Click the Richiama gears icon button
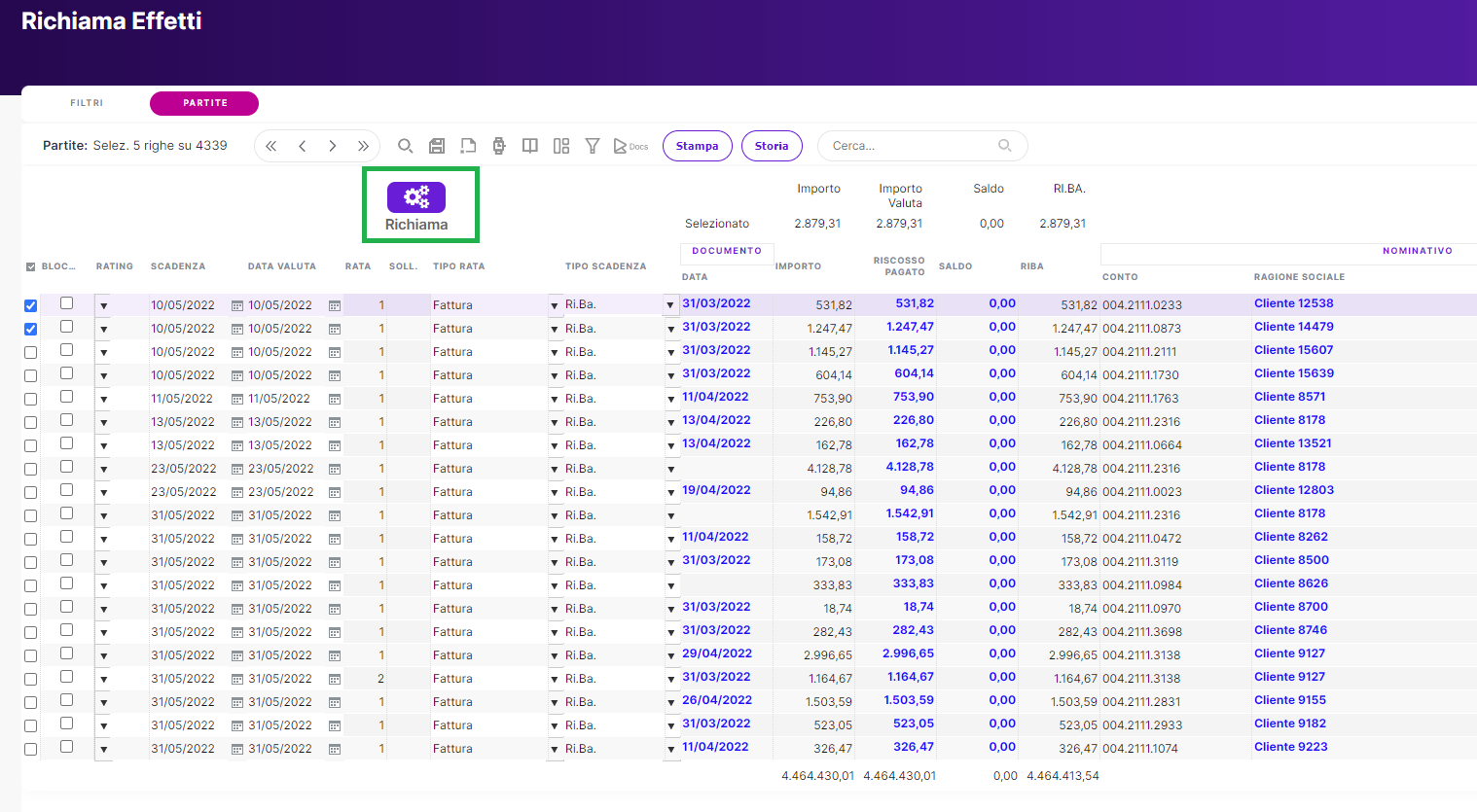1477x812 pixels. coord(416,197)
